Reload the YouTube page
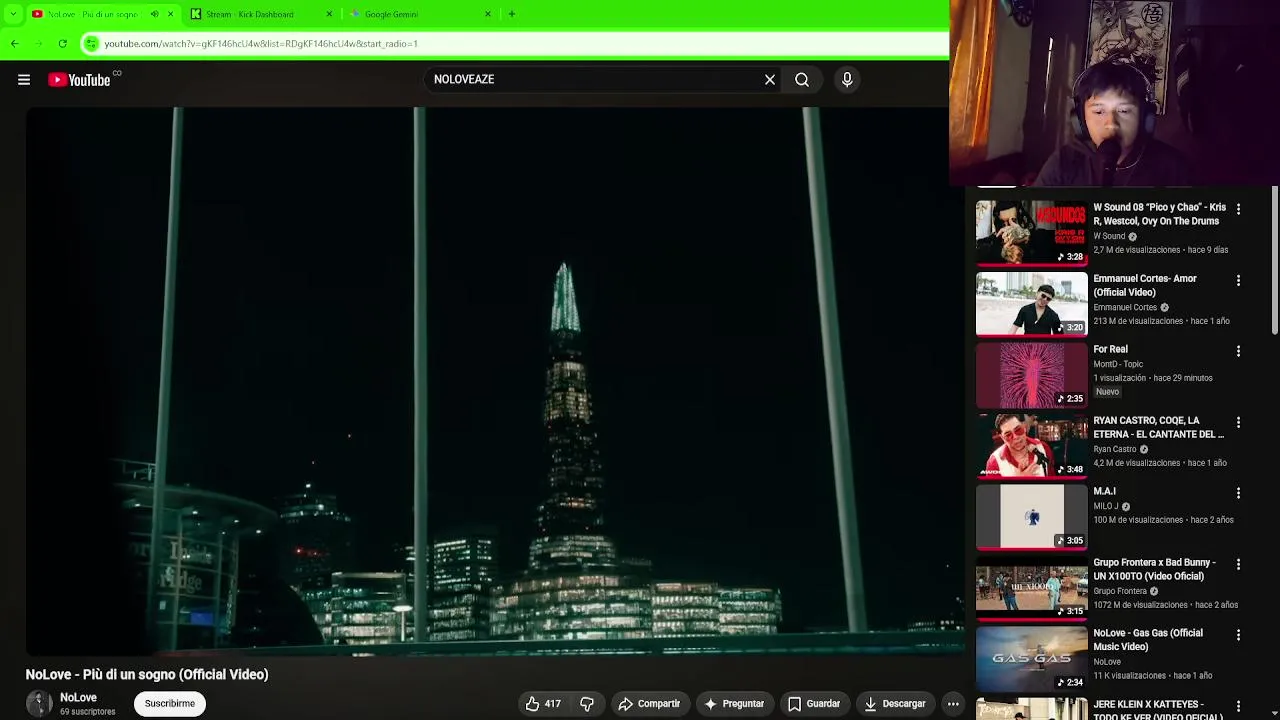 62,44
